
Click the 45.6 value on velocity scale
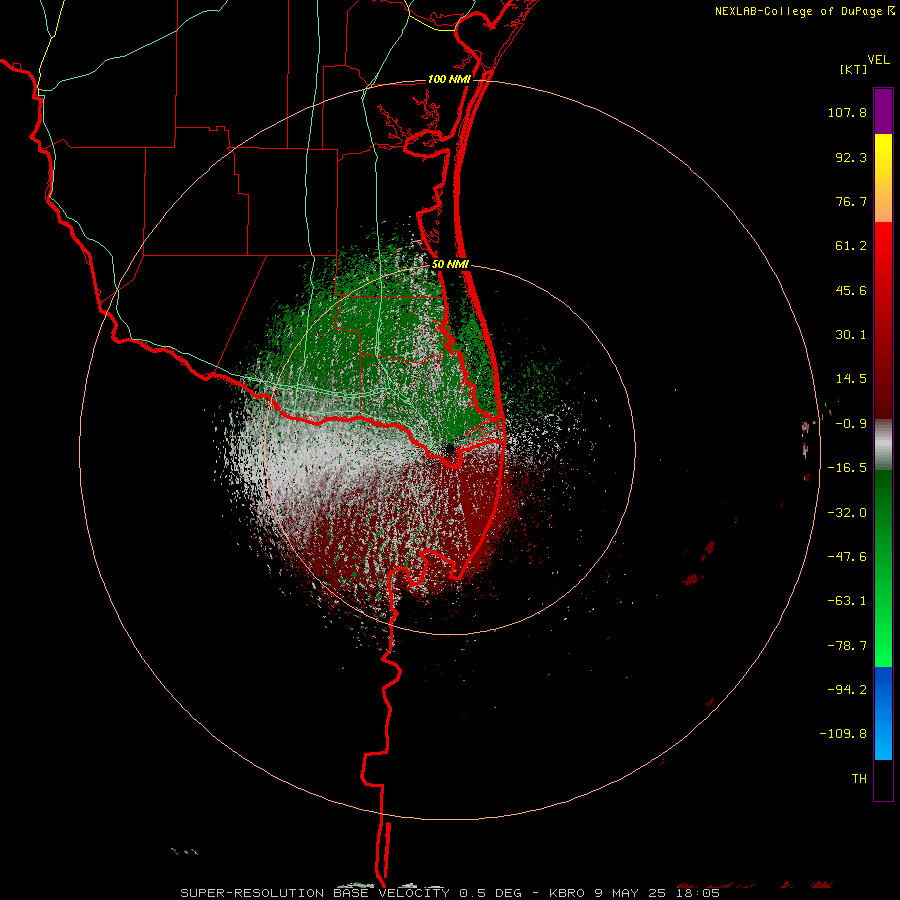(x=851, y=290)
